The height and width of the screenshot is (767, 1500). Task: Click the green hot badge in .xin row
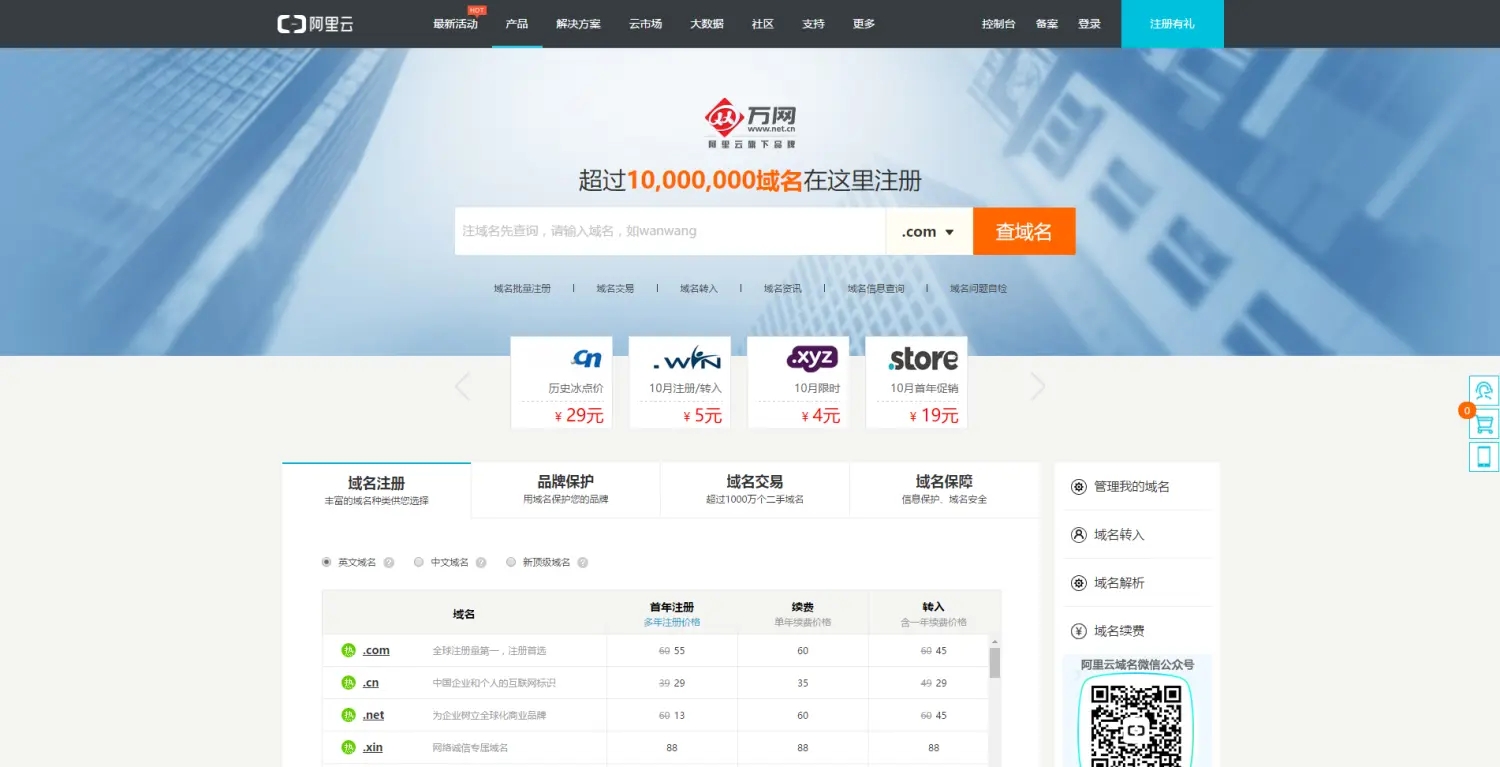pos(348,747)
